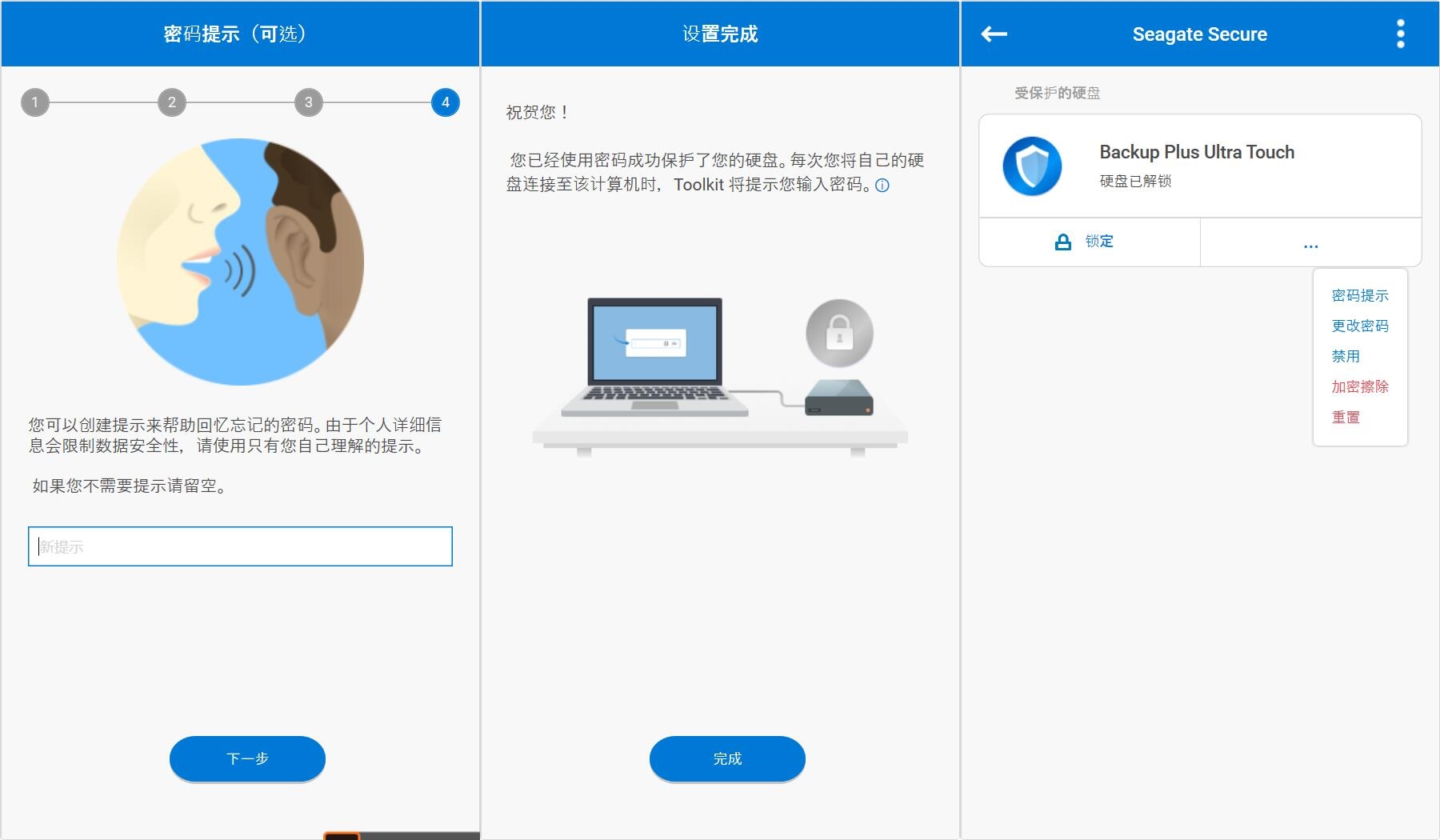Open the info icon after Toolkit password message
This screenshot has height=840, width=1440.
pos(882,186)
